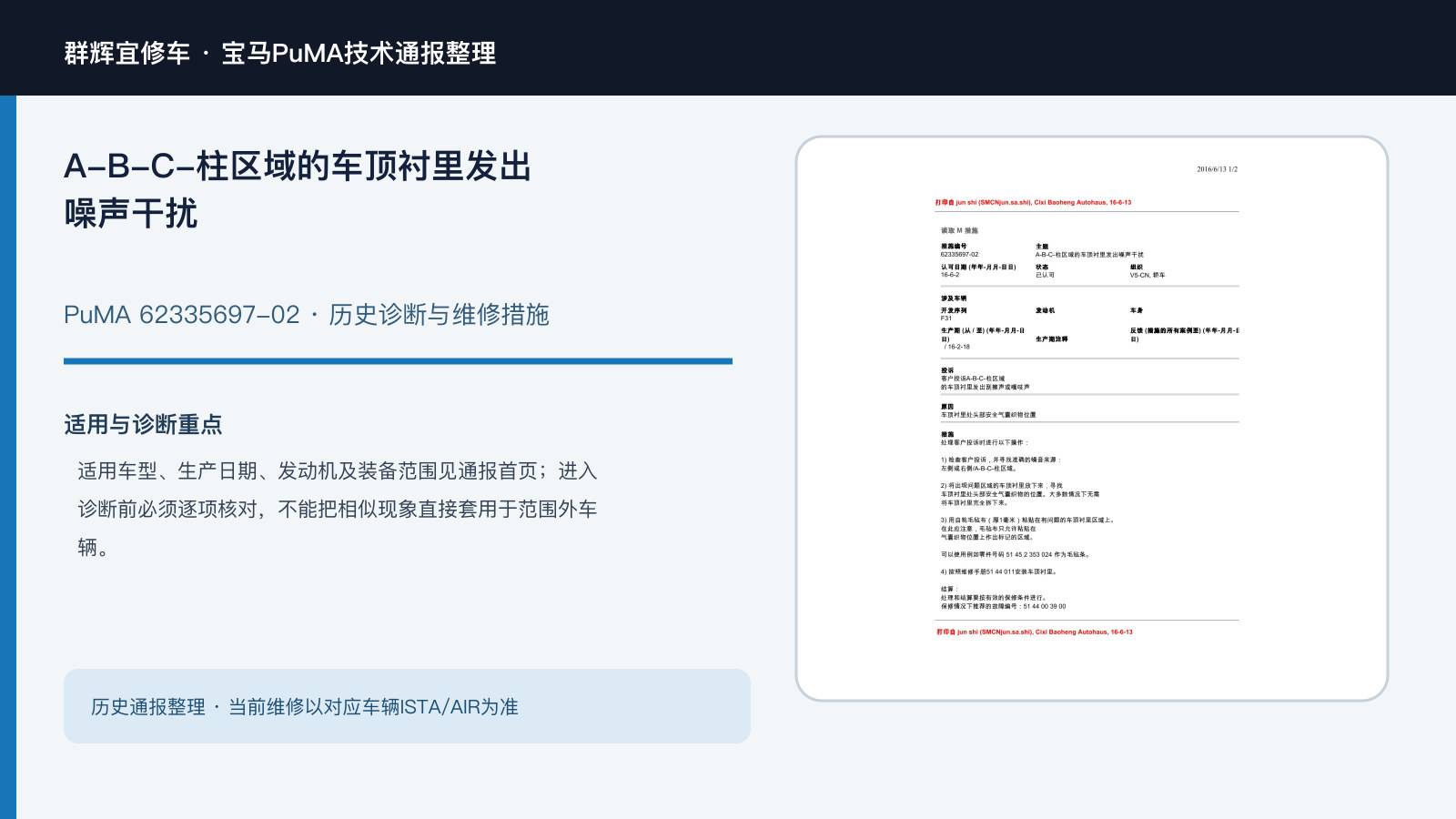Select the 措施编号 62335697-02 field in document
This screenshot has width=1456, height=819.
pyautogui.click(x=960, y=250)
